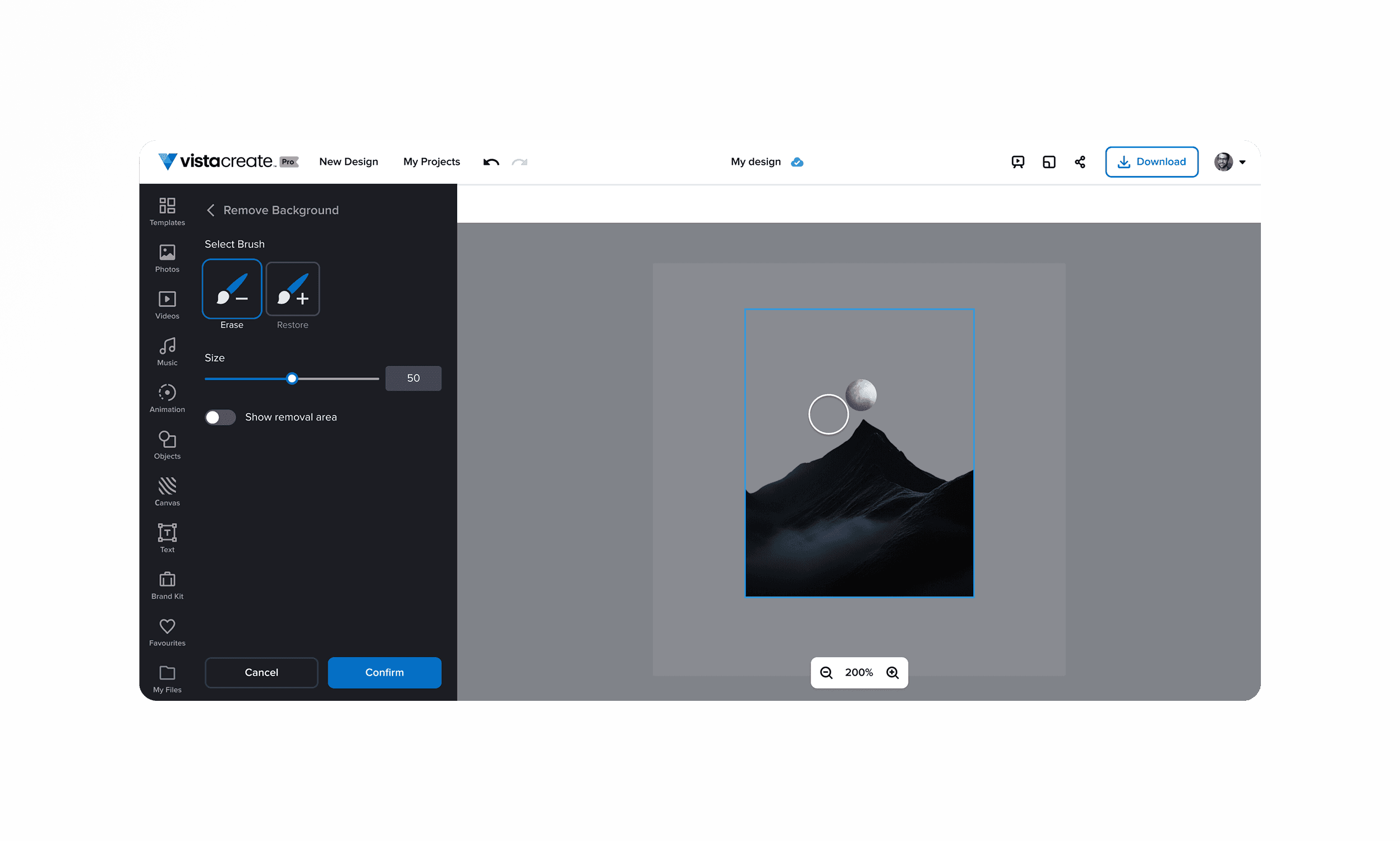Screen dimensions: 1400x841
Task: Toggle Show removal area switch
Action: [220, 417]
